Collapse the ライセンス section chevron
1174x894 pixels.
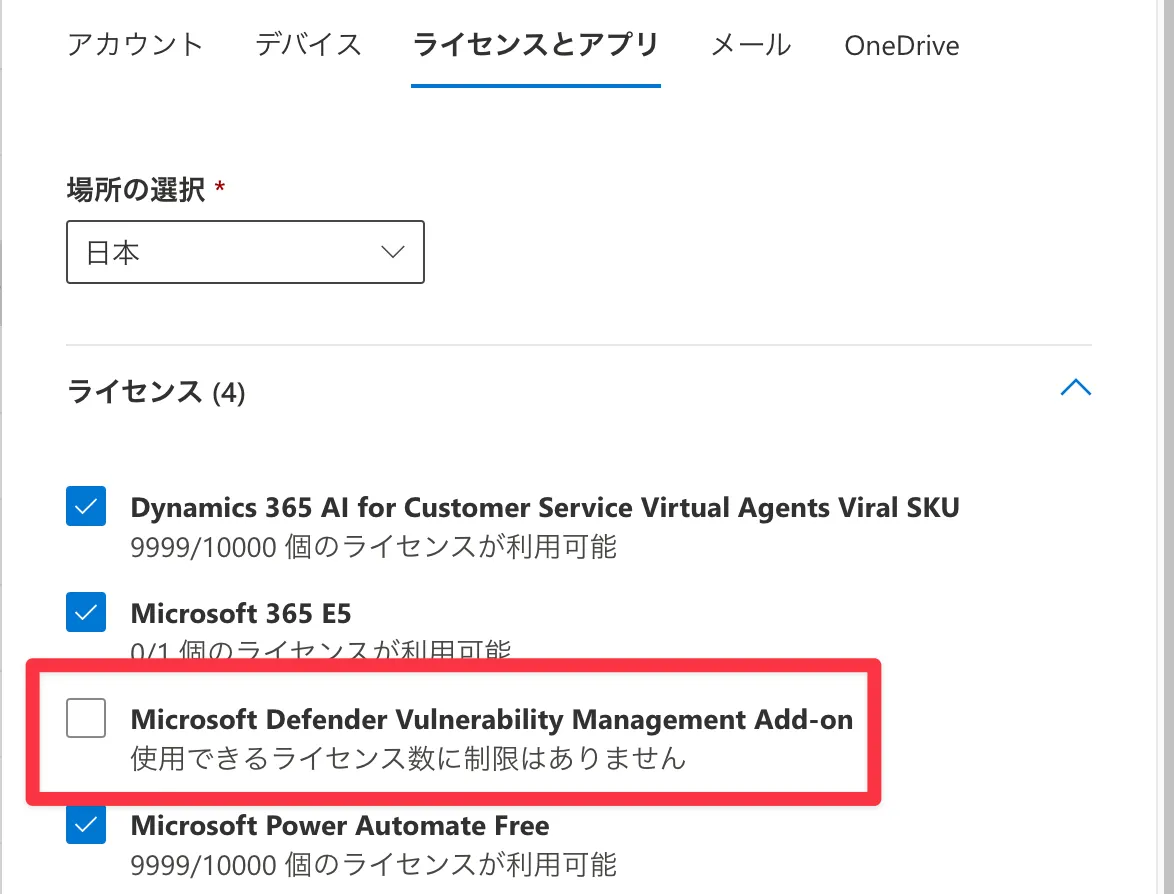point(1075,388)
